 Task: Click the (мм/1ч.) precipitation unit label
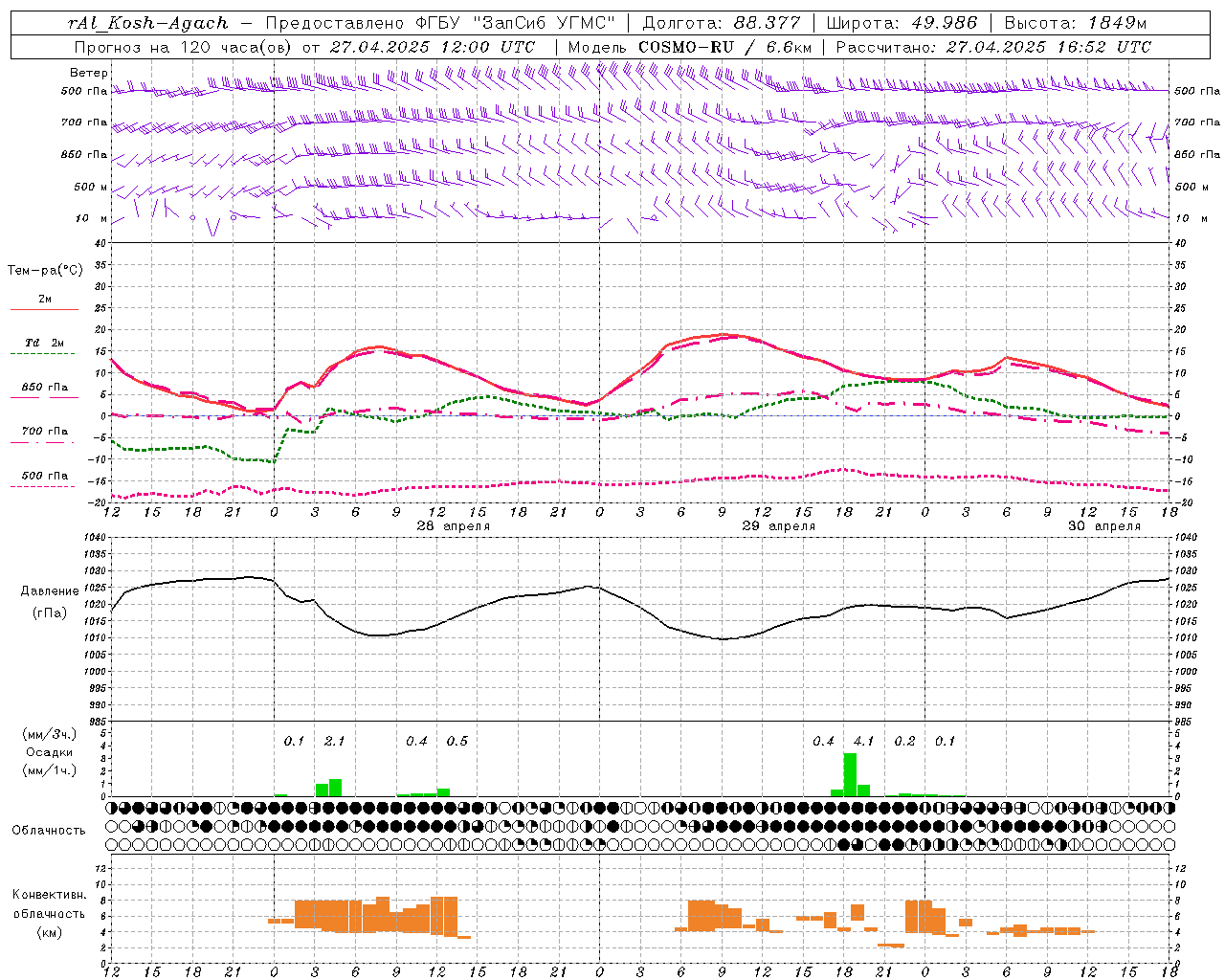(x=50, y=770)
